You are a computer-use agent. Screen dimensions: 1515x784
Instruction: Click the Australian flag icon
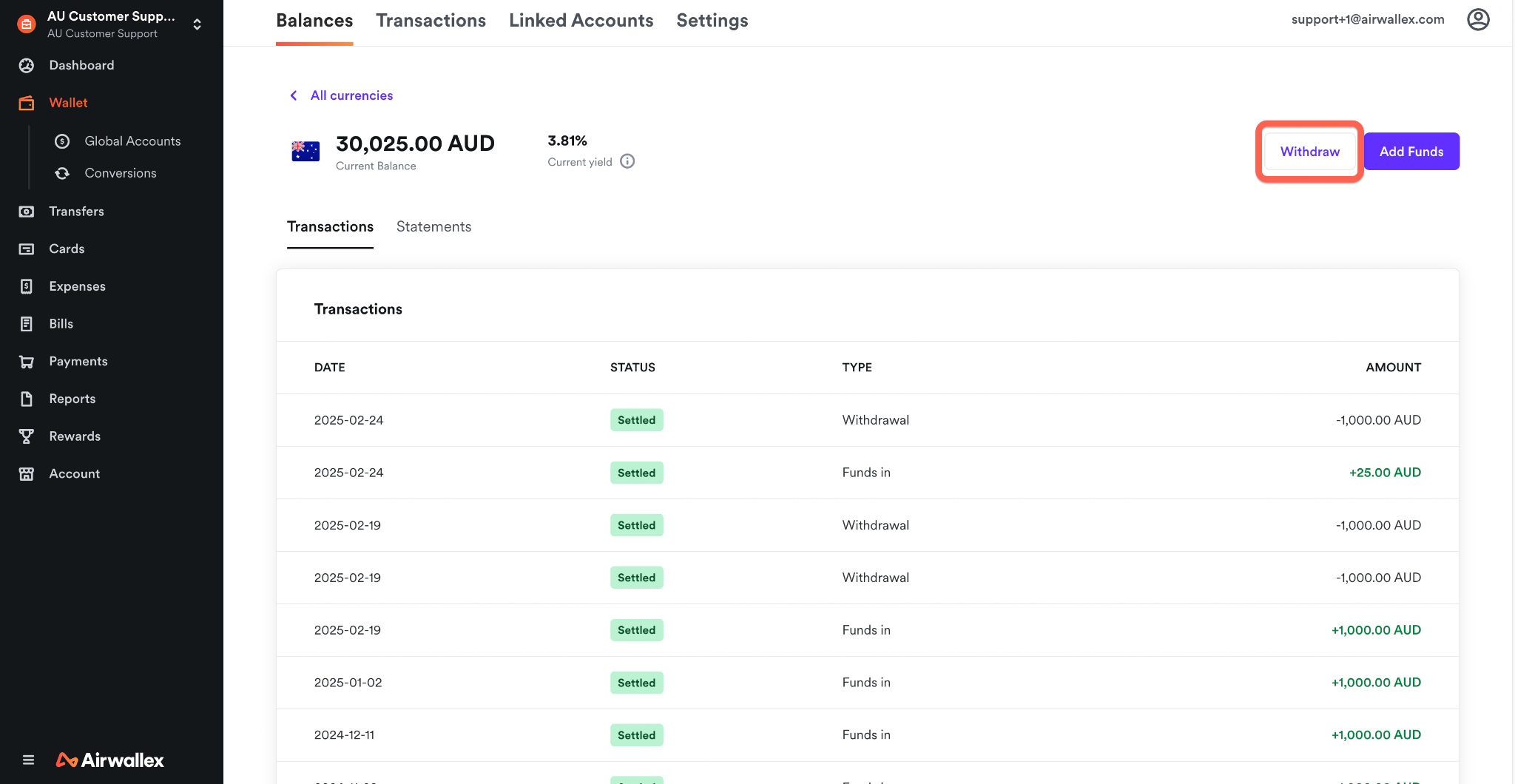[x=306, y=151]
